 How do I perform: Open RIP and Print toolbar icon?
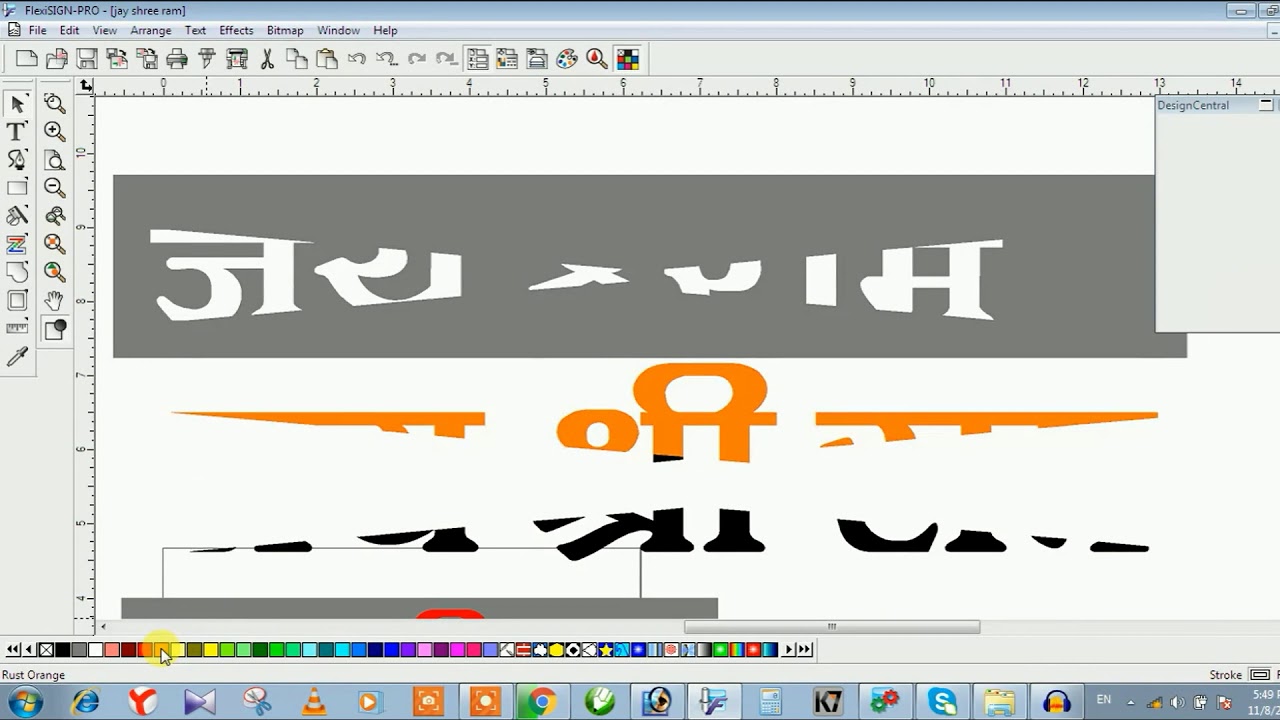[x=237, y=59]
